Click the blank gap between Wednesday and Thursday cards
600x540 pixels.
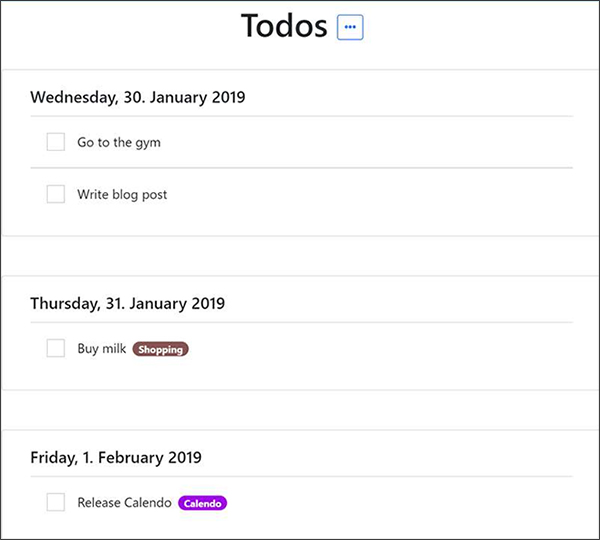pos(300,256)
